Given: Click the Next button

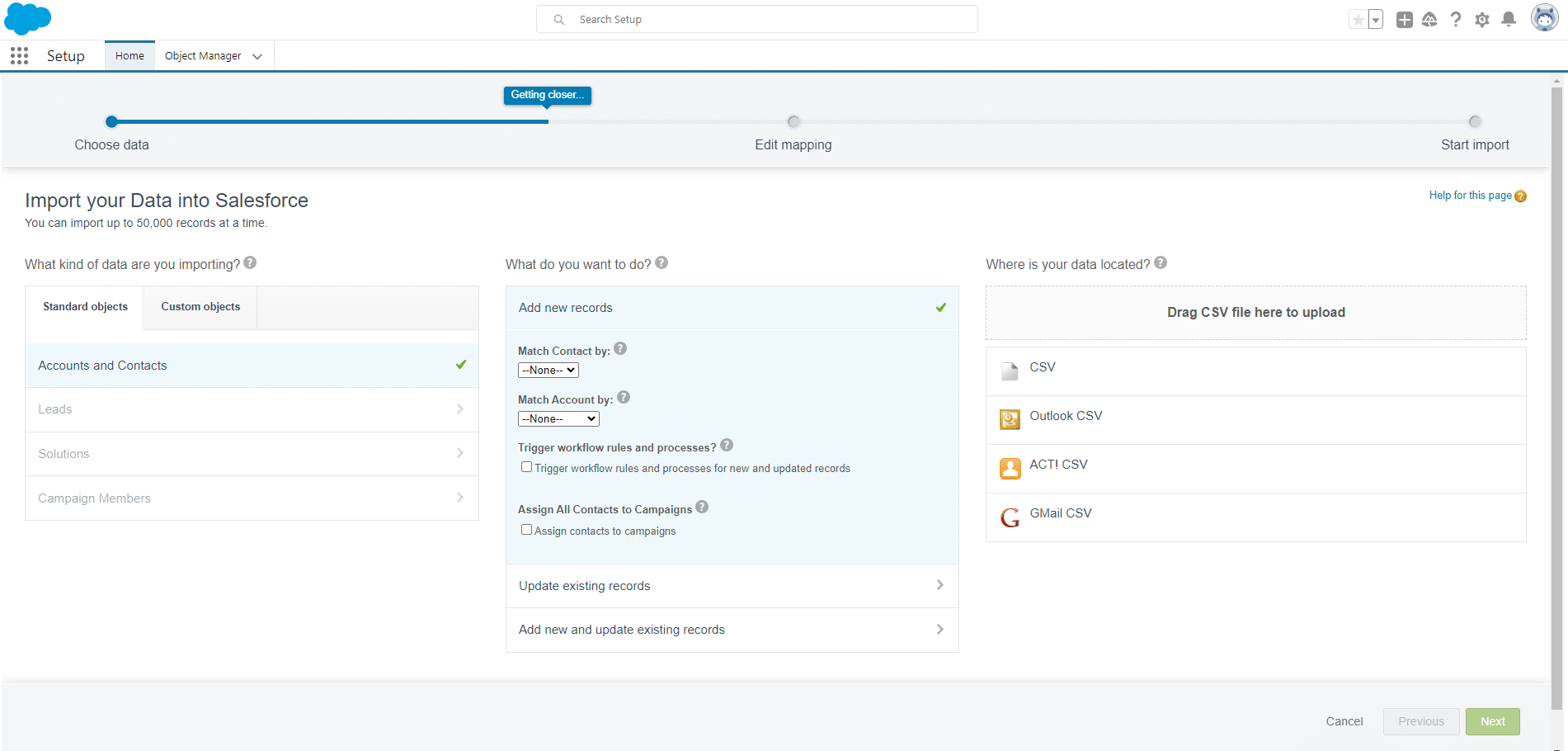Looking at the screenshot, I should [x=1492, y=721].
